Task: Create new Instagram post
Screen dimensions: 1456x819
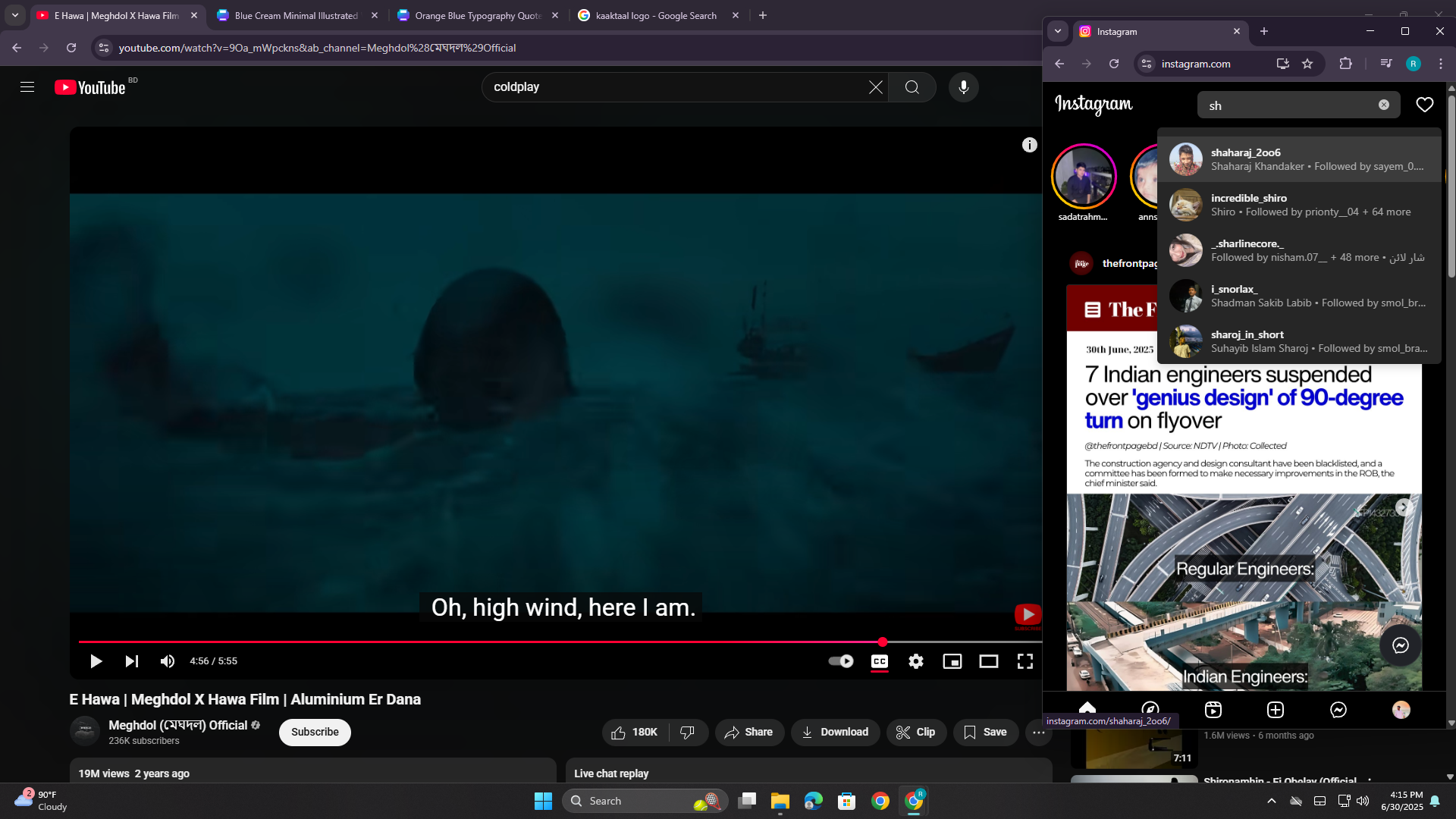Action: click(1276, 710)
